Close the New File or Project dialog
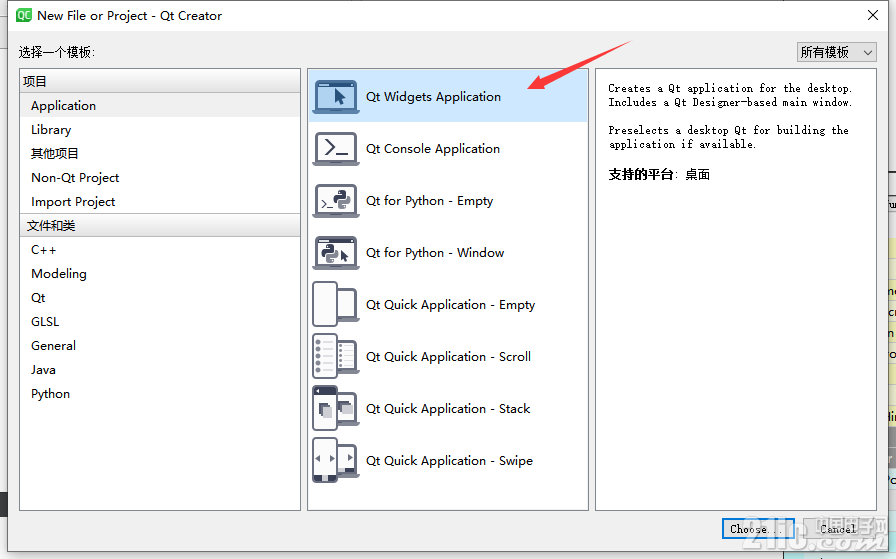Viewport: 896px width, 559px height. [873, 15]
